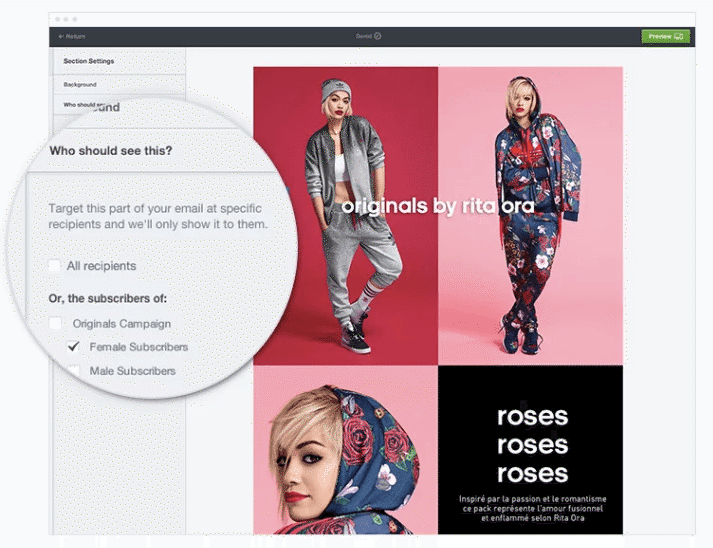Expand the magnified 'Who should see this?' section

[110, 151]
